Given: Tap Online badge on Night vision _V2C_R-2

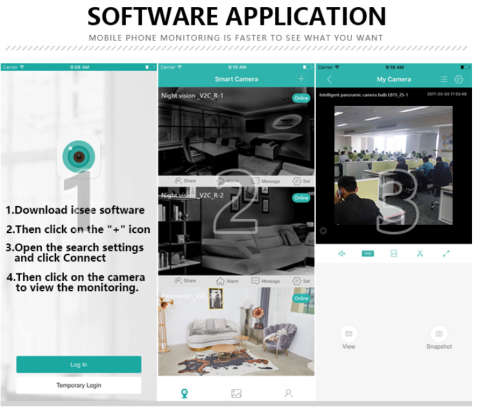Looking at the screenshot, I should pos(301,198).
